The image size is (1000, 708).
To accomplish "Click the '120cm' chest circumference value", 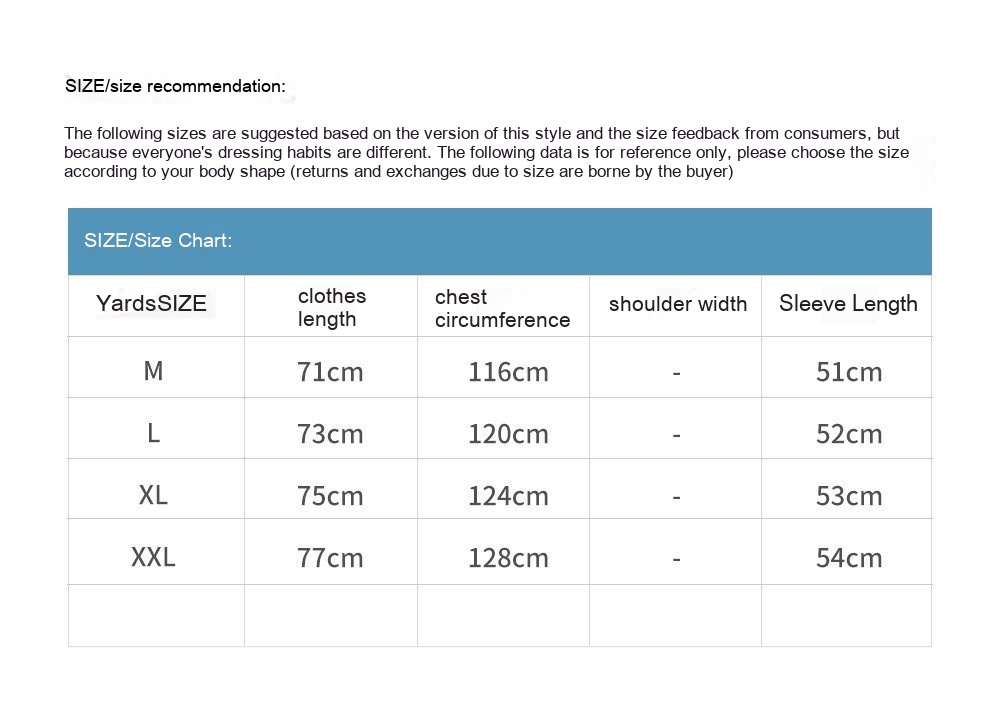I will point(508,434).
